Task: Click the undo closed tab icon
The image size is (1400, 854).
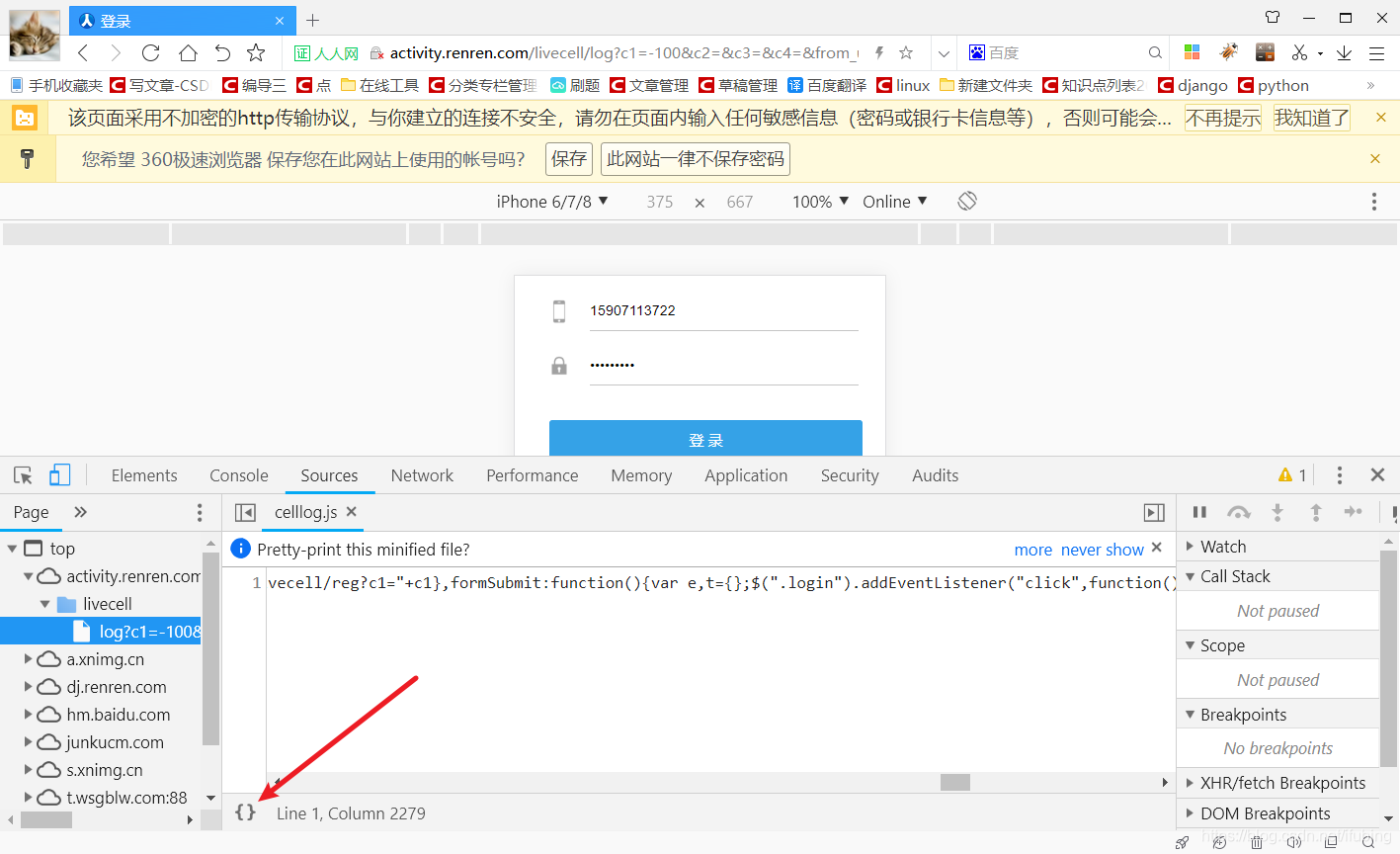Action: click(222, 53)
